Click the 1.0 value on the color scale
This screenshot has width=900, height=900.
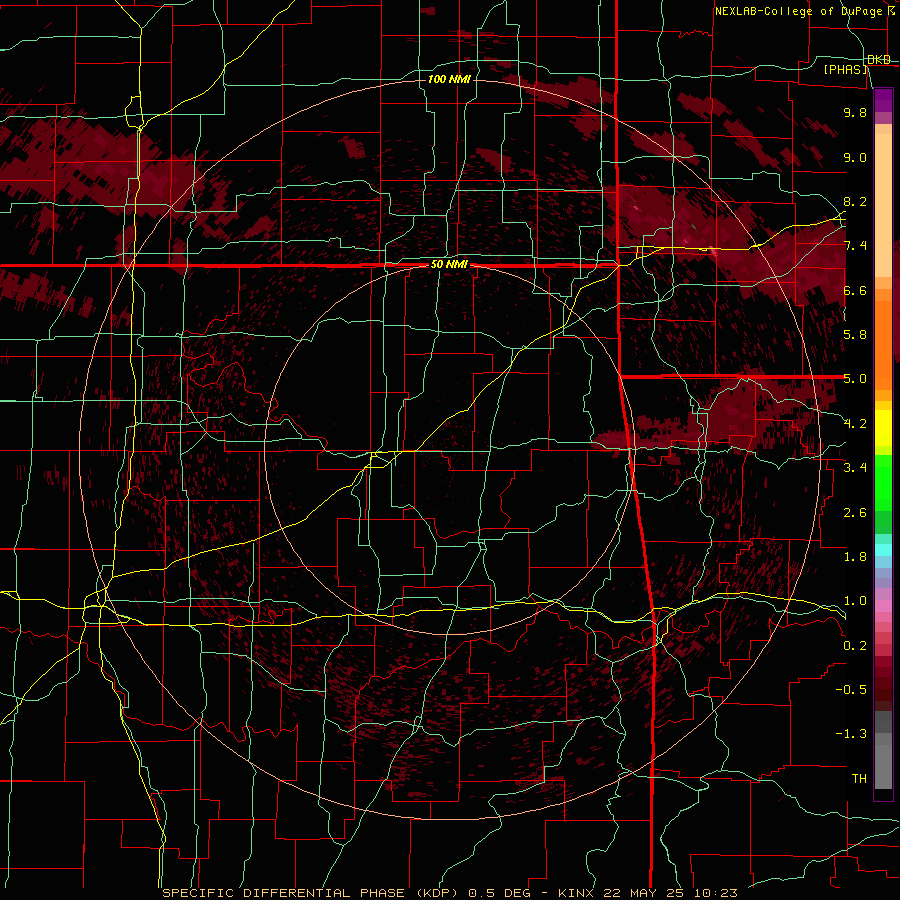coord(855,601)
